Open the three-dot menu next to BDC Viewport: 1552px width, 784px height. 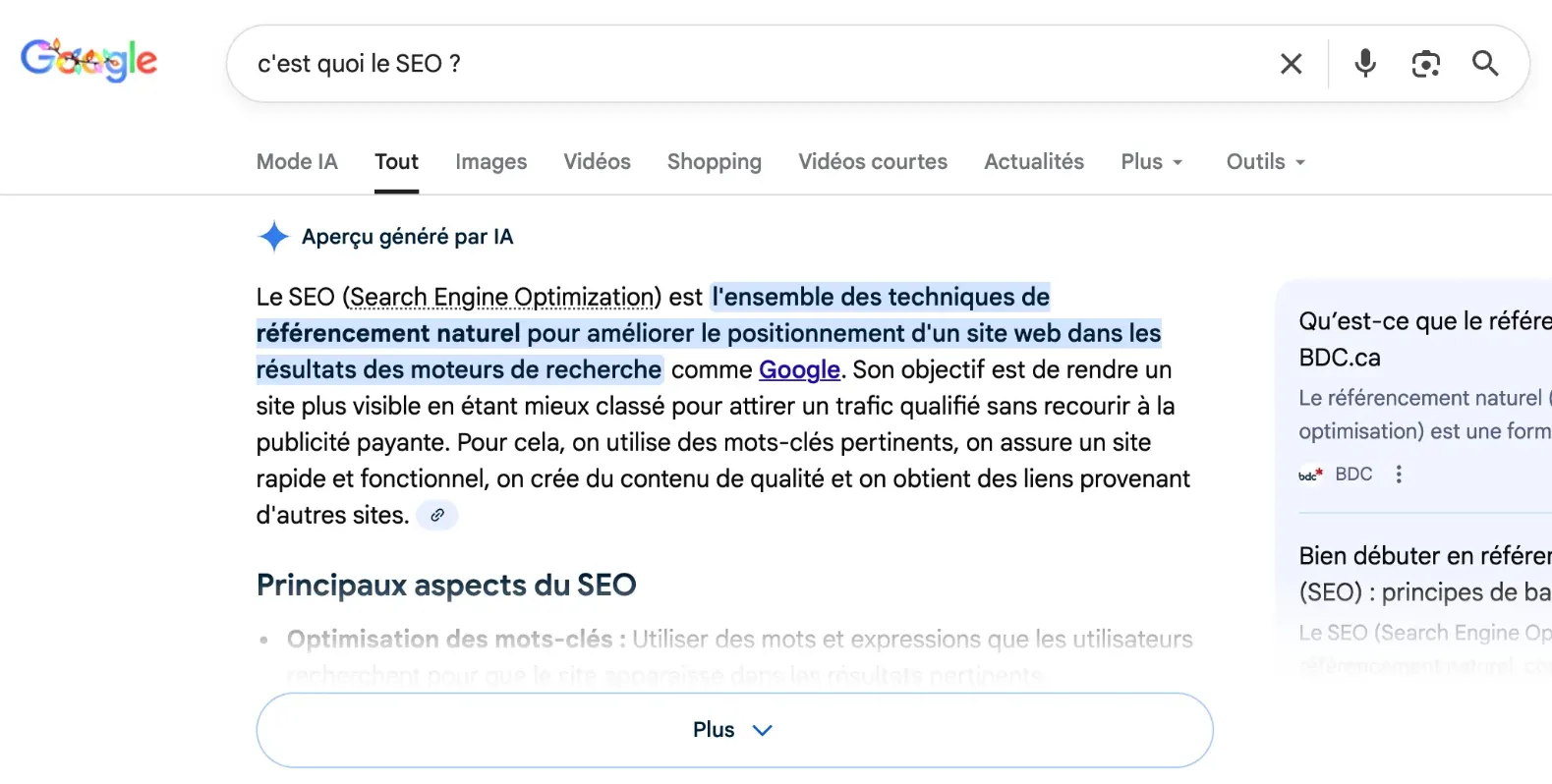(1399, 475)
